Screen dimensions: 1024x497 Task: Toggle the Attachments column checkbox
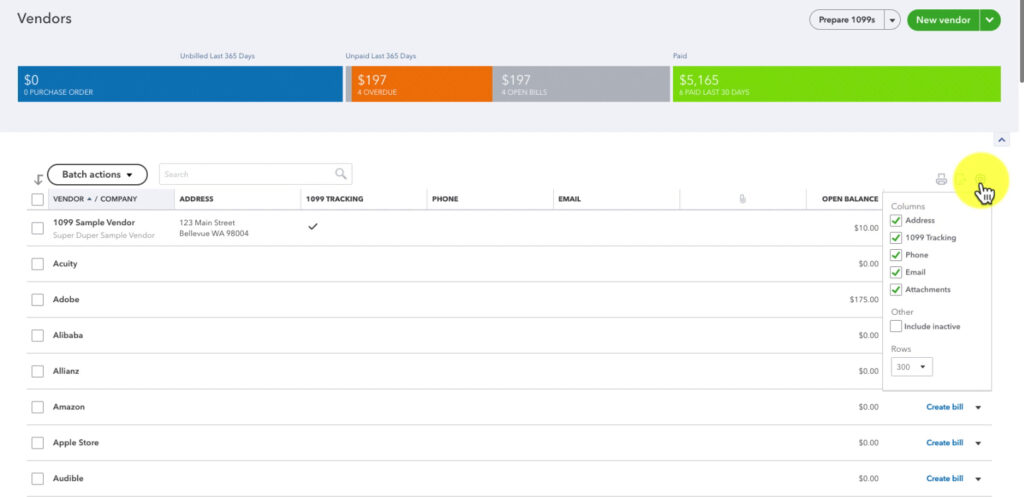pos(896,289)
